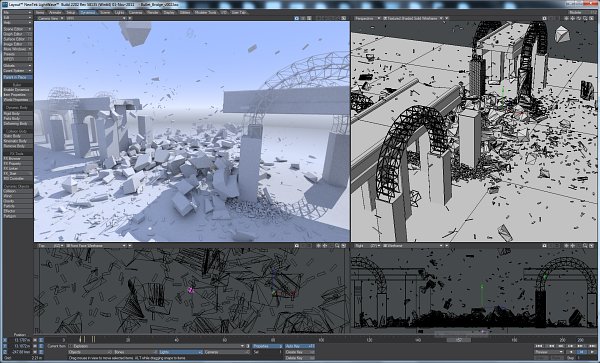
Task: Click the timeline frame slider handle
Action: [459, 340]
